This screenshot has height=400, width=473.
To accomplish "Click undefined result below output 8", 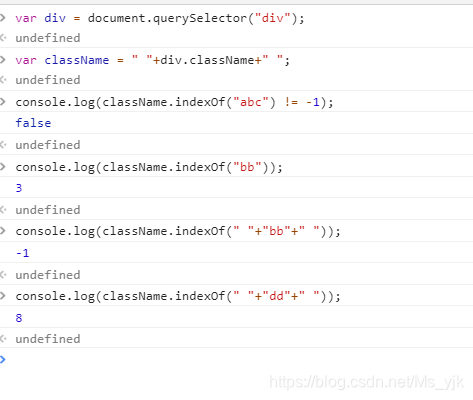I will click(48, 339).
